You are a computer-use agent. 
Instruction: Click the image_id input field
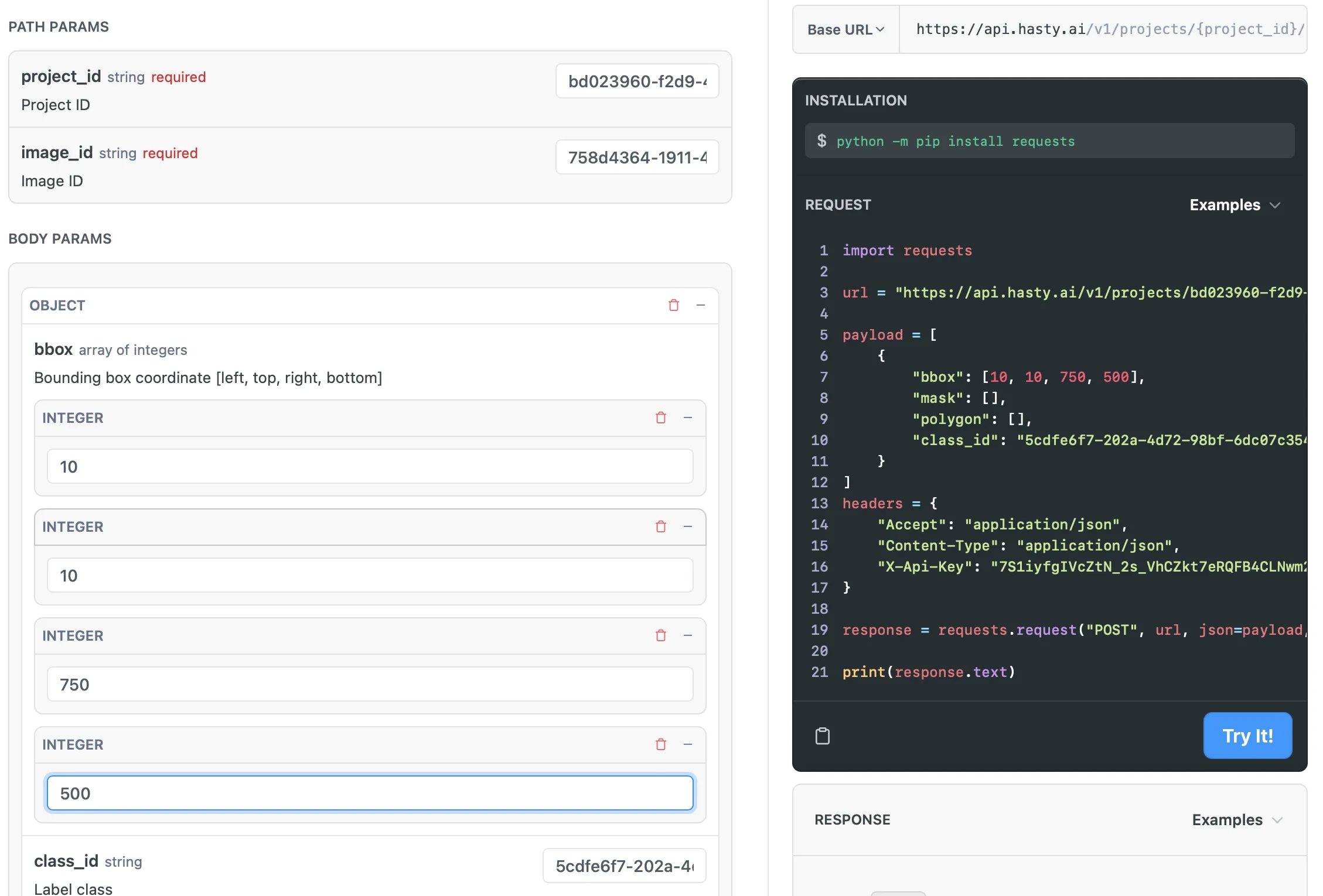click(x=637, y=157)
